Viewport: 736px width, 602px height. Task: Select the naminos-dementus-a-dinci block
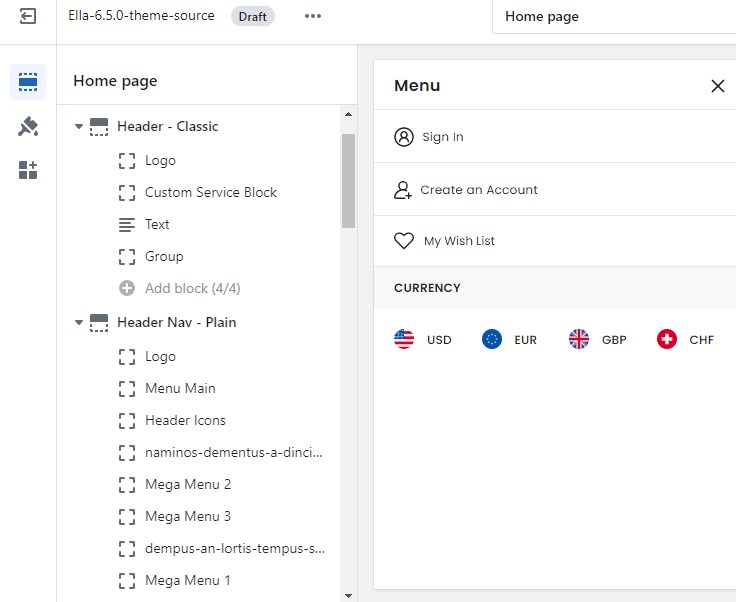234,452
